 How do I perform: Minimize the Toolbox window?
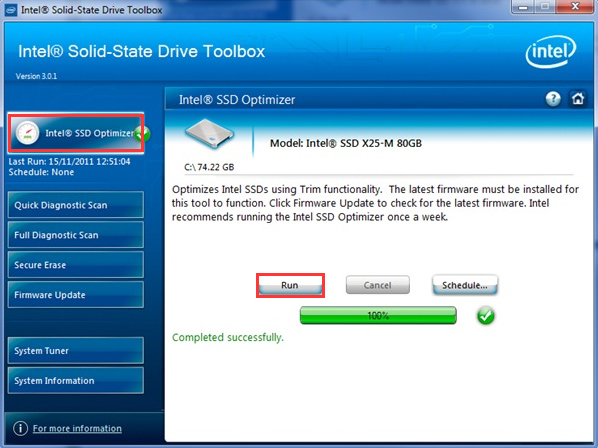pos(524,7)
